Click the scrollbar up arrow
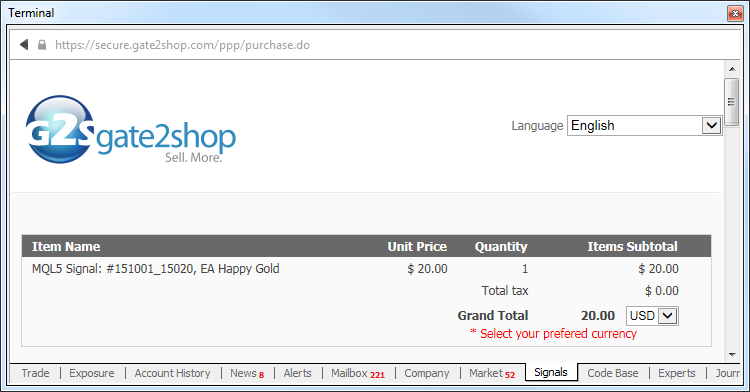 [732, 69]
